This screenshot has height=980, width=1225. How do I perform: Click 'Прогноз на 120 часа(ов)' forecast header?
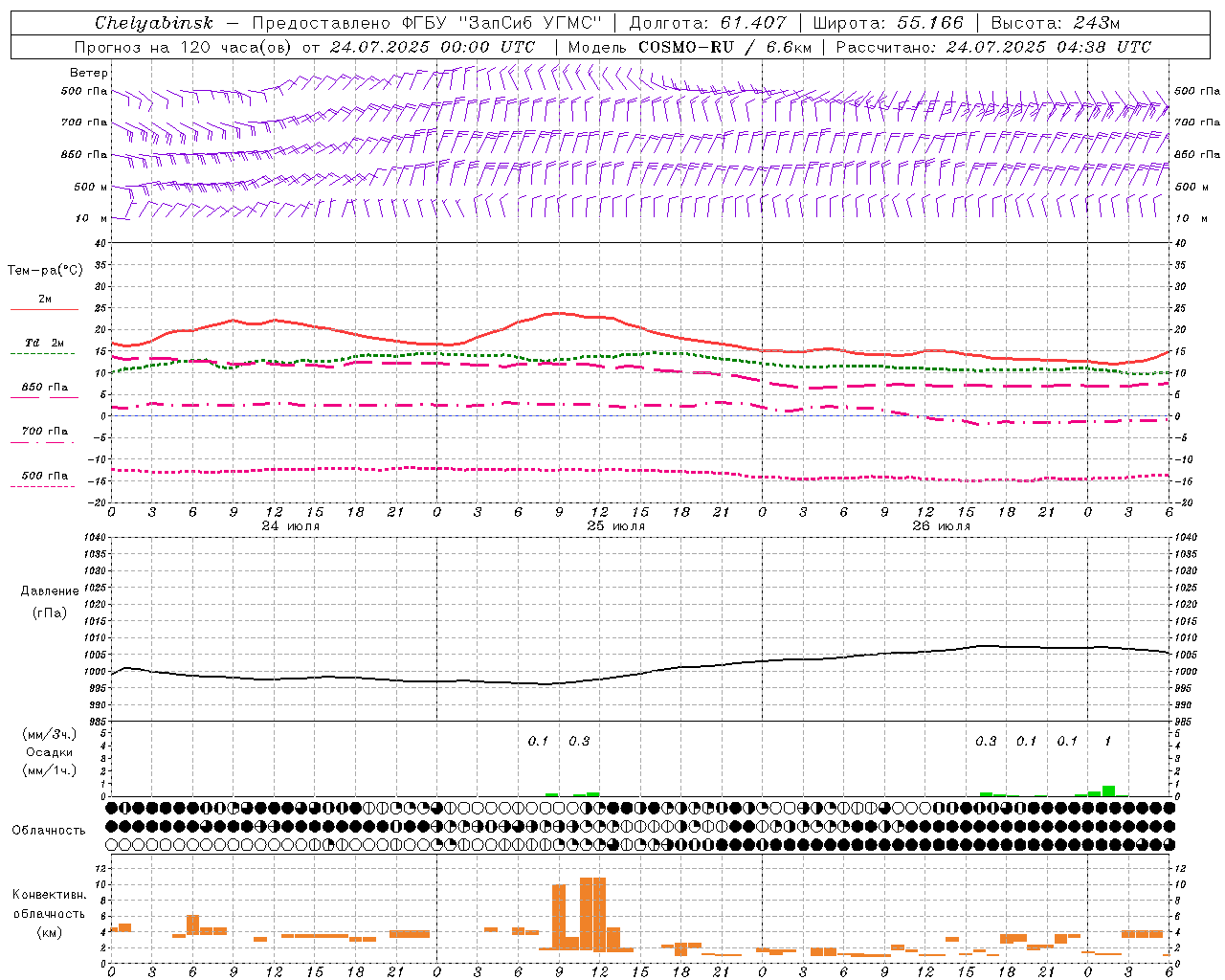(x=185, y=47)
